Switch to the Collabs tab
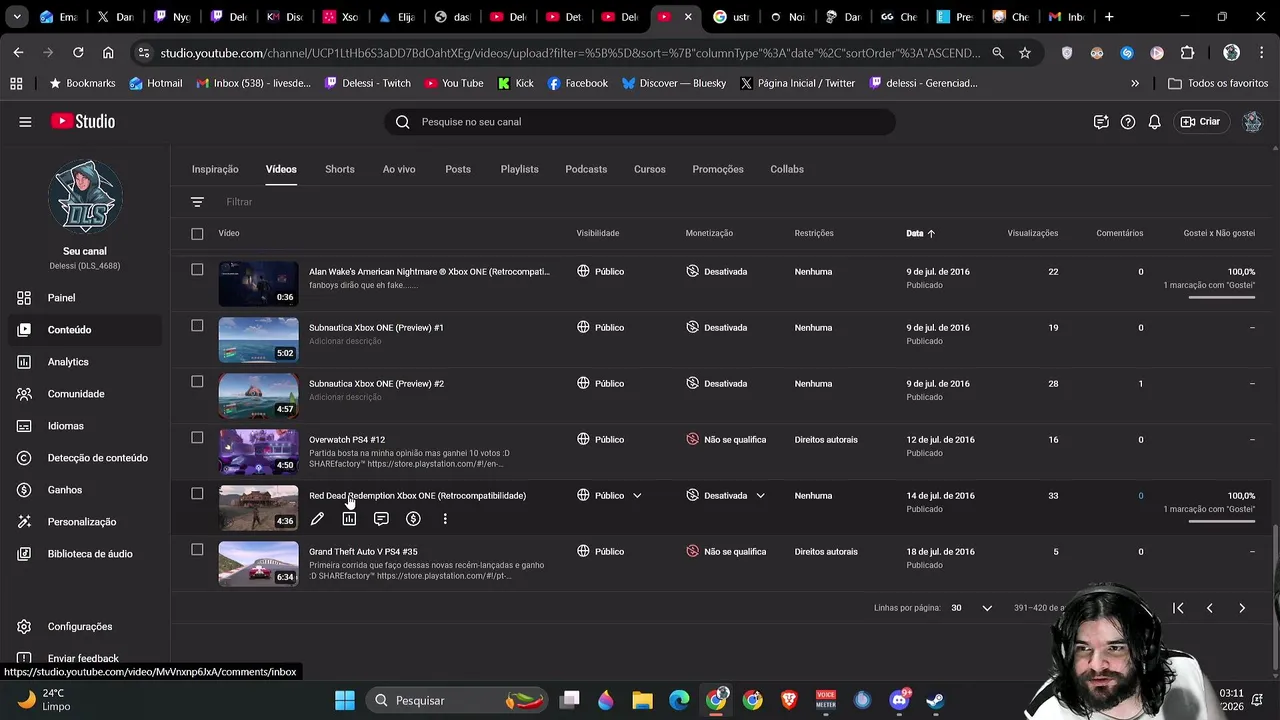 point(787,169)
